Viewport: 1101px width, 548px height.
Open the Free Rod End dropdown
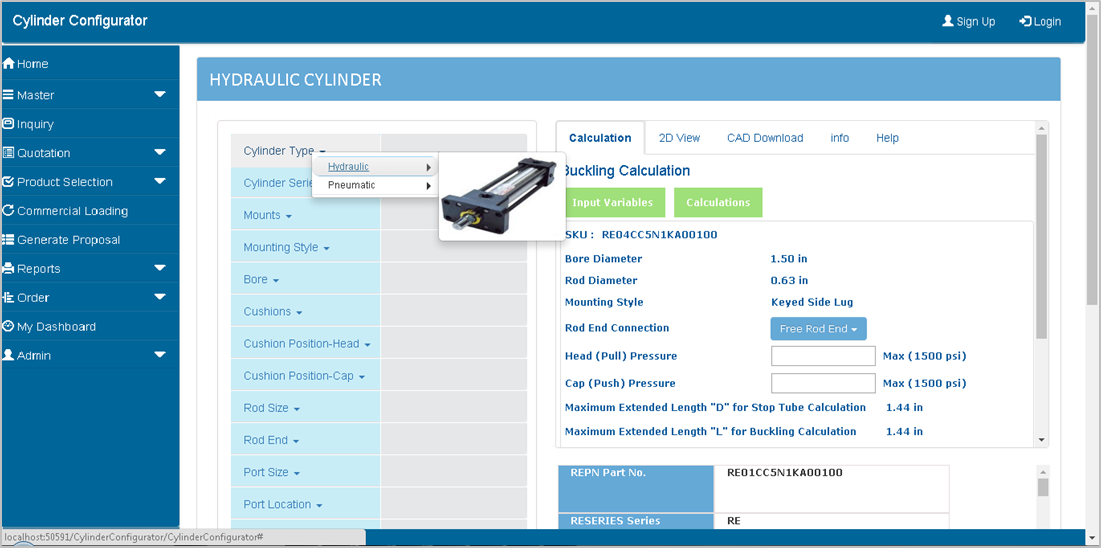818,329
